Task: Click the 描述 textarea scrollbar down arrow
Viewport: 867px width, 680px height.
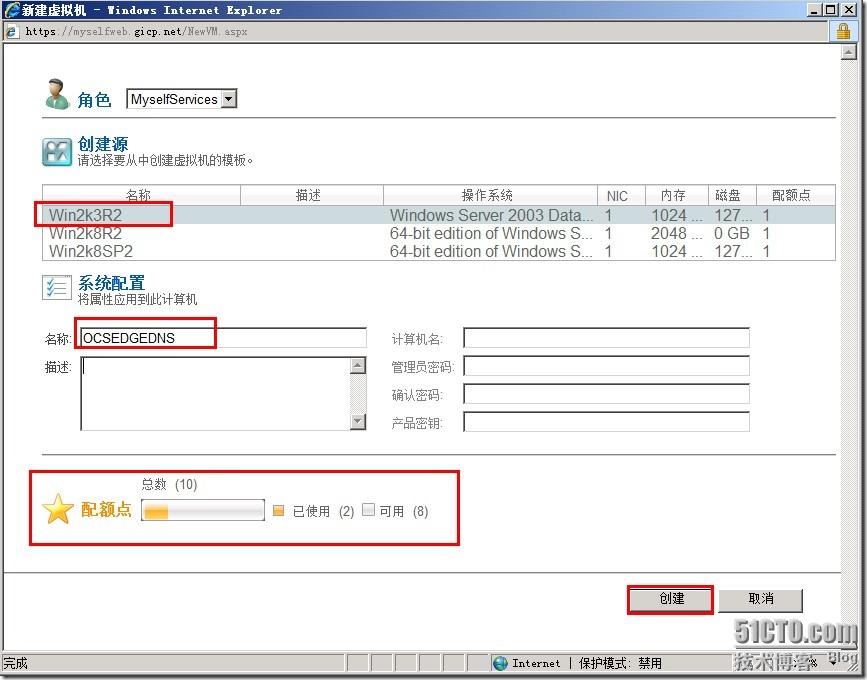Action: 357,422
